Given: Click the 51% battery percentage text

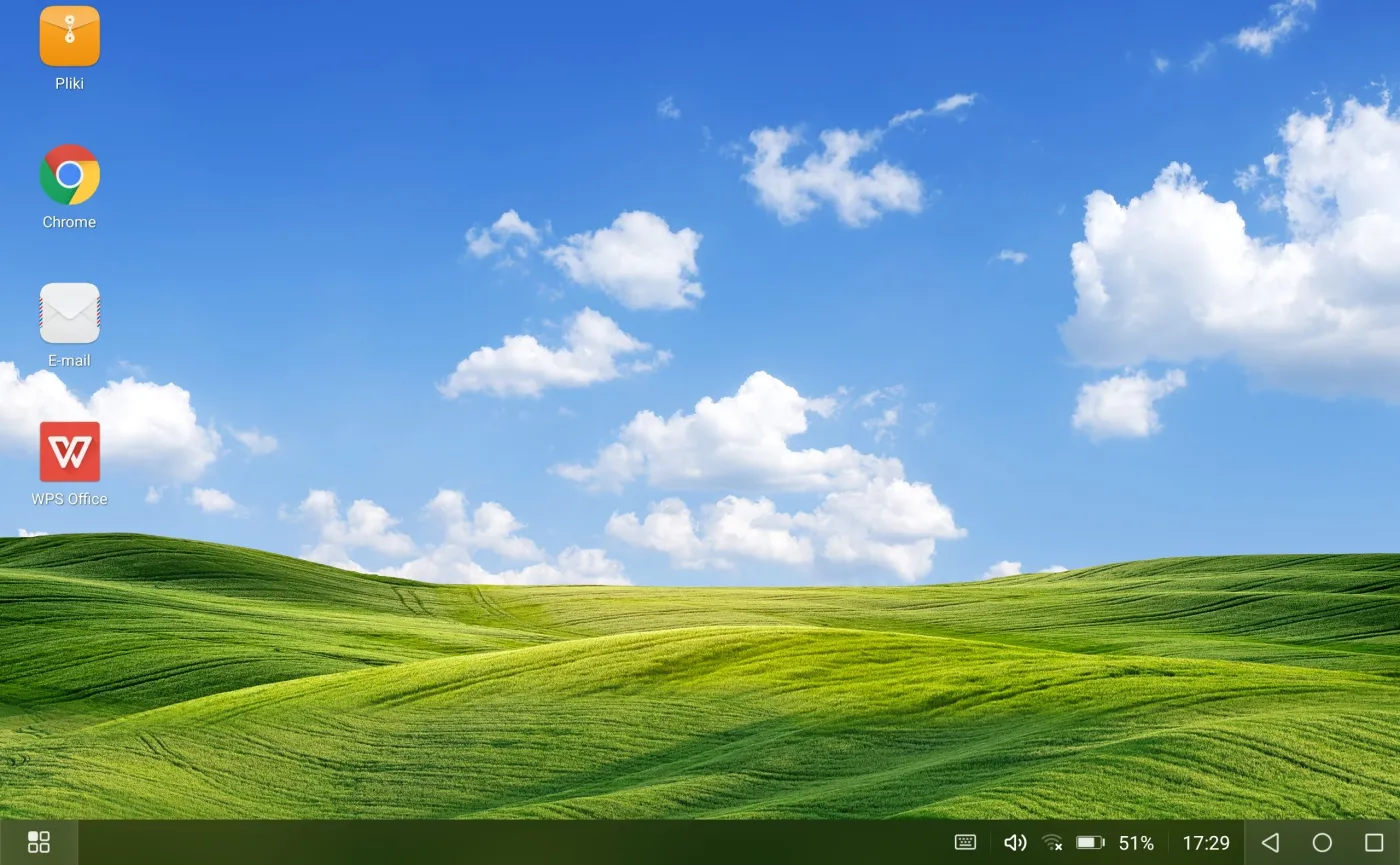Looking at the screenshot, I should (1136, 843).
